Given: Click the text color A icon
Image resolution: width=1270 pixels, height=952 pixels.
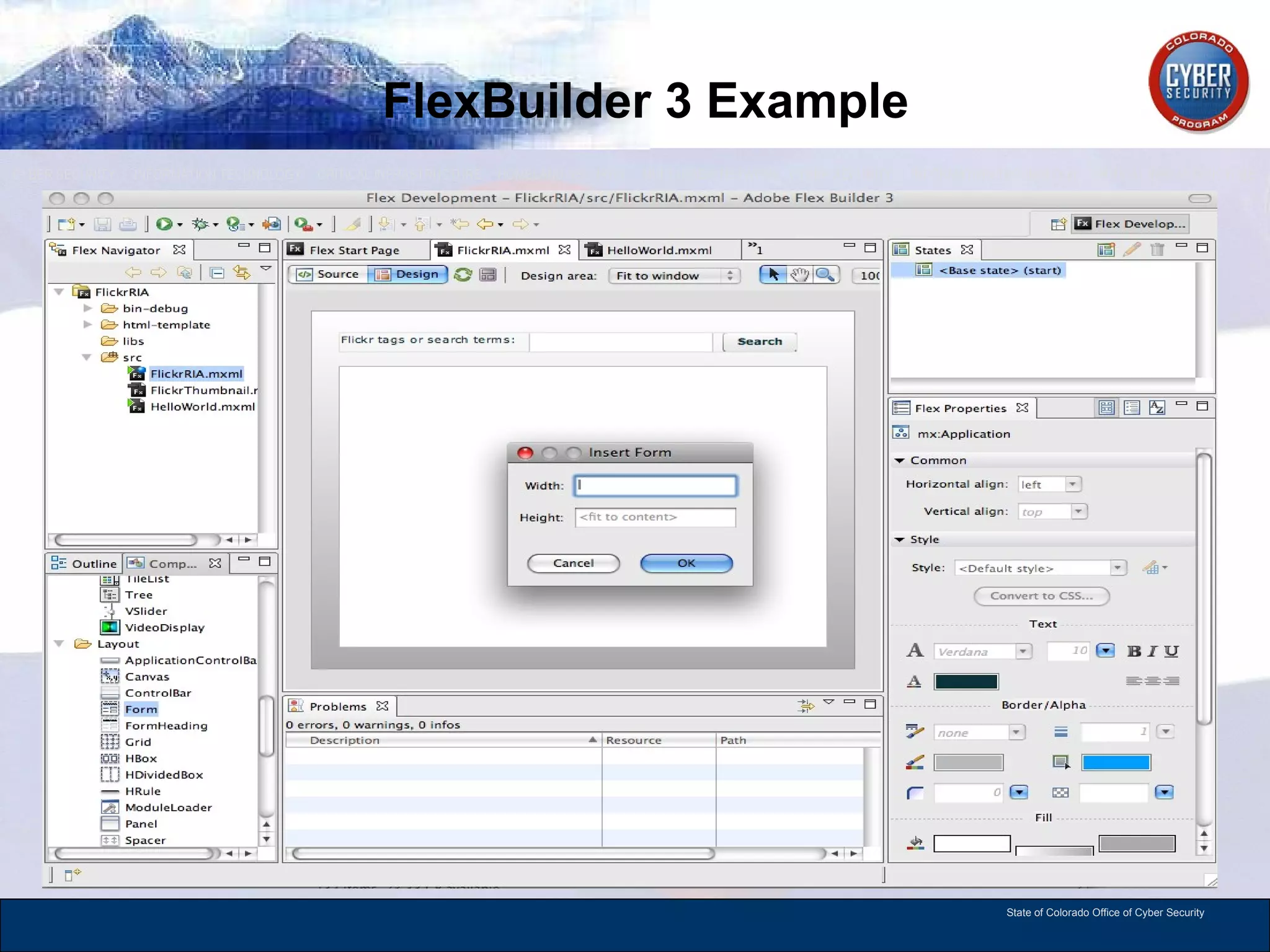Looking at the screenshot, I should [914, 681].
